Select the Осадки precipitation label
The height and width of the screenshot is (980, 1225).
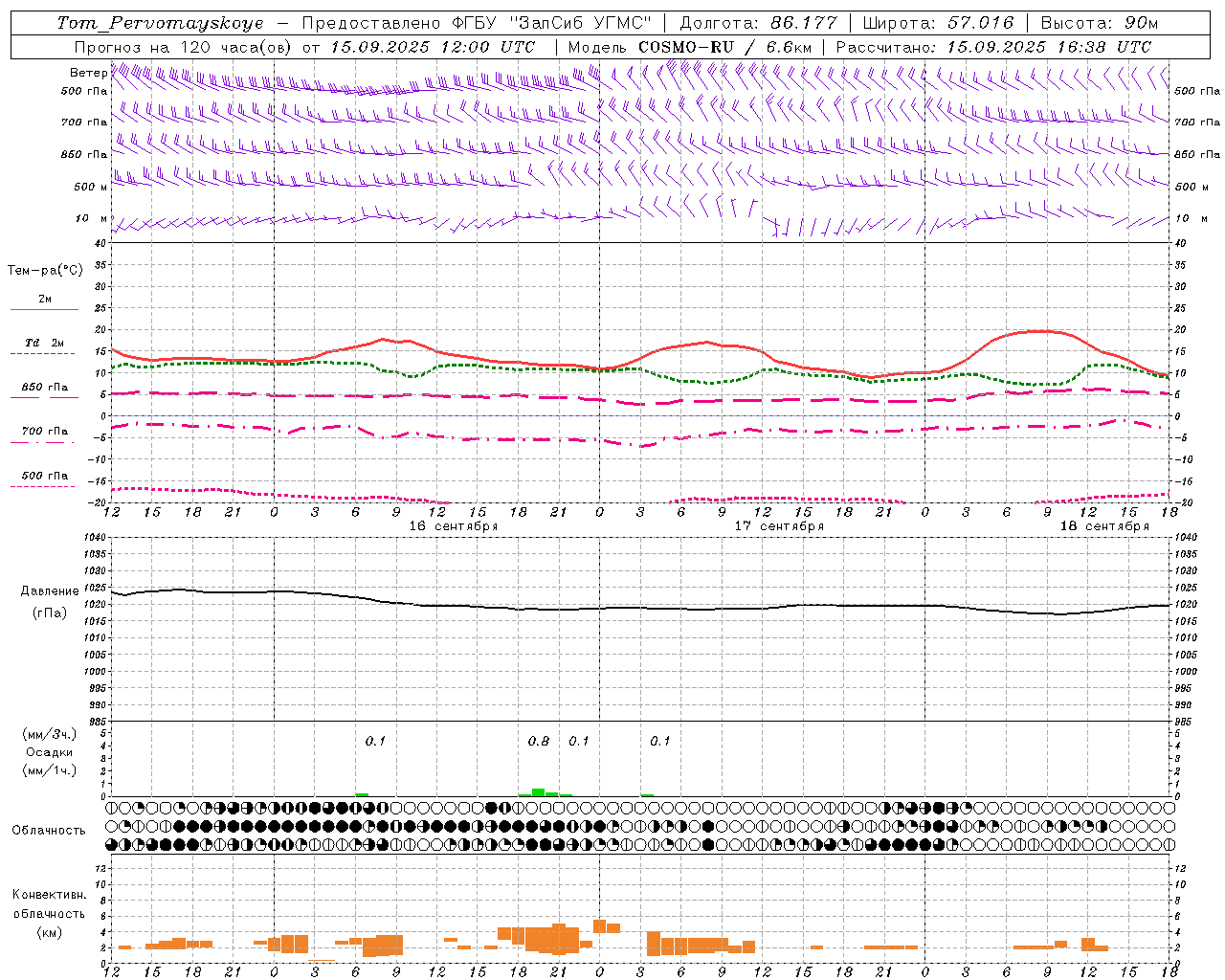tap(50, 753)
